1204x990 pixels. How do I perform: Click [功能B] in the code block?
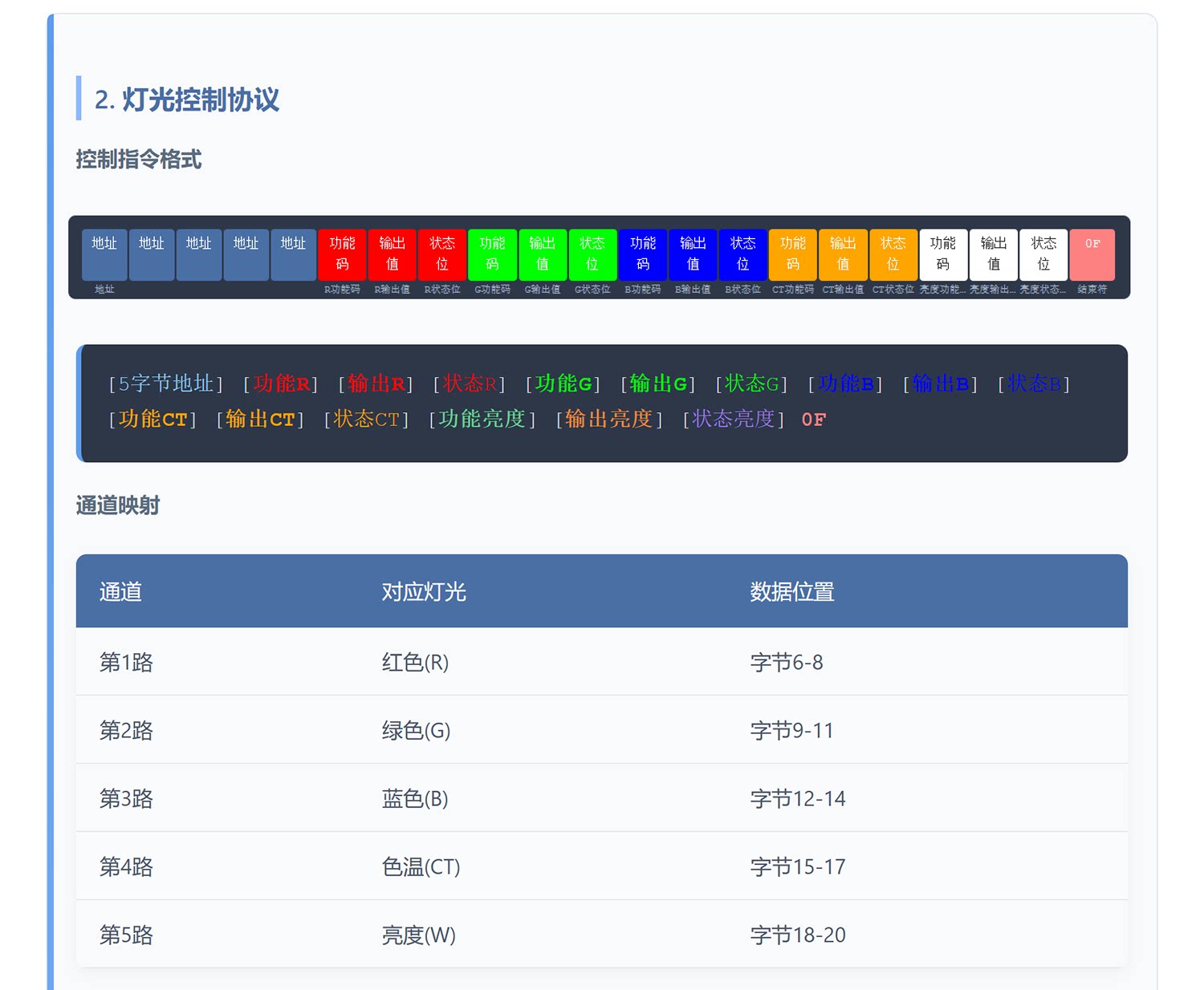coord(845,384)
